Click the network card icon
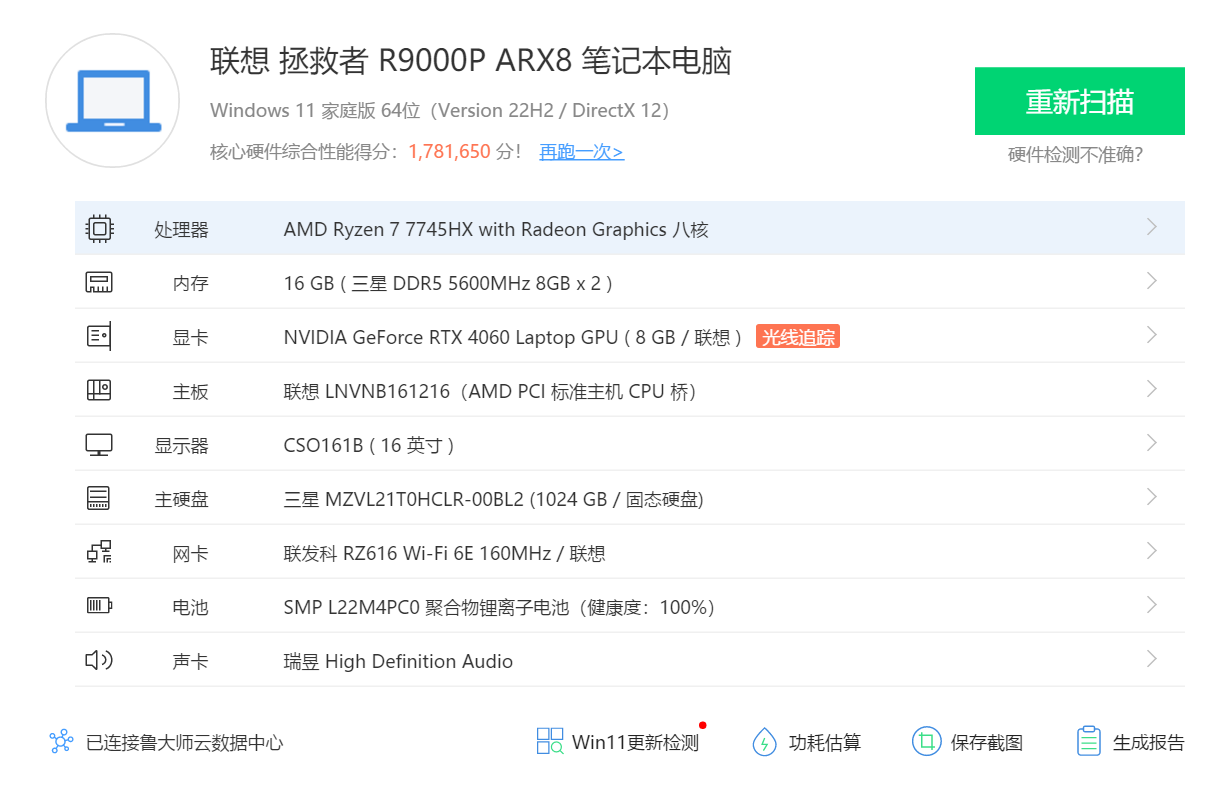Screen dimensions: 1230x795 coord(99,553)
